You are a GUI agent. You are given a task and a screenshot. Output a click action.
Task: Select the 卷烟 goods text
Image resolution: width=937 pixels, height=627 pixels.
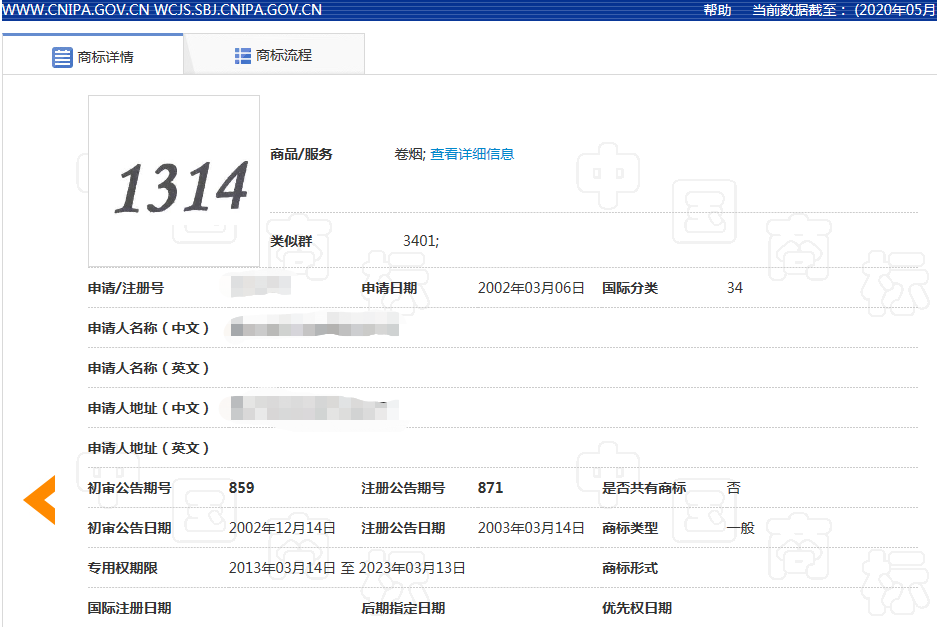pyautogui.click(x=404, y=154)
